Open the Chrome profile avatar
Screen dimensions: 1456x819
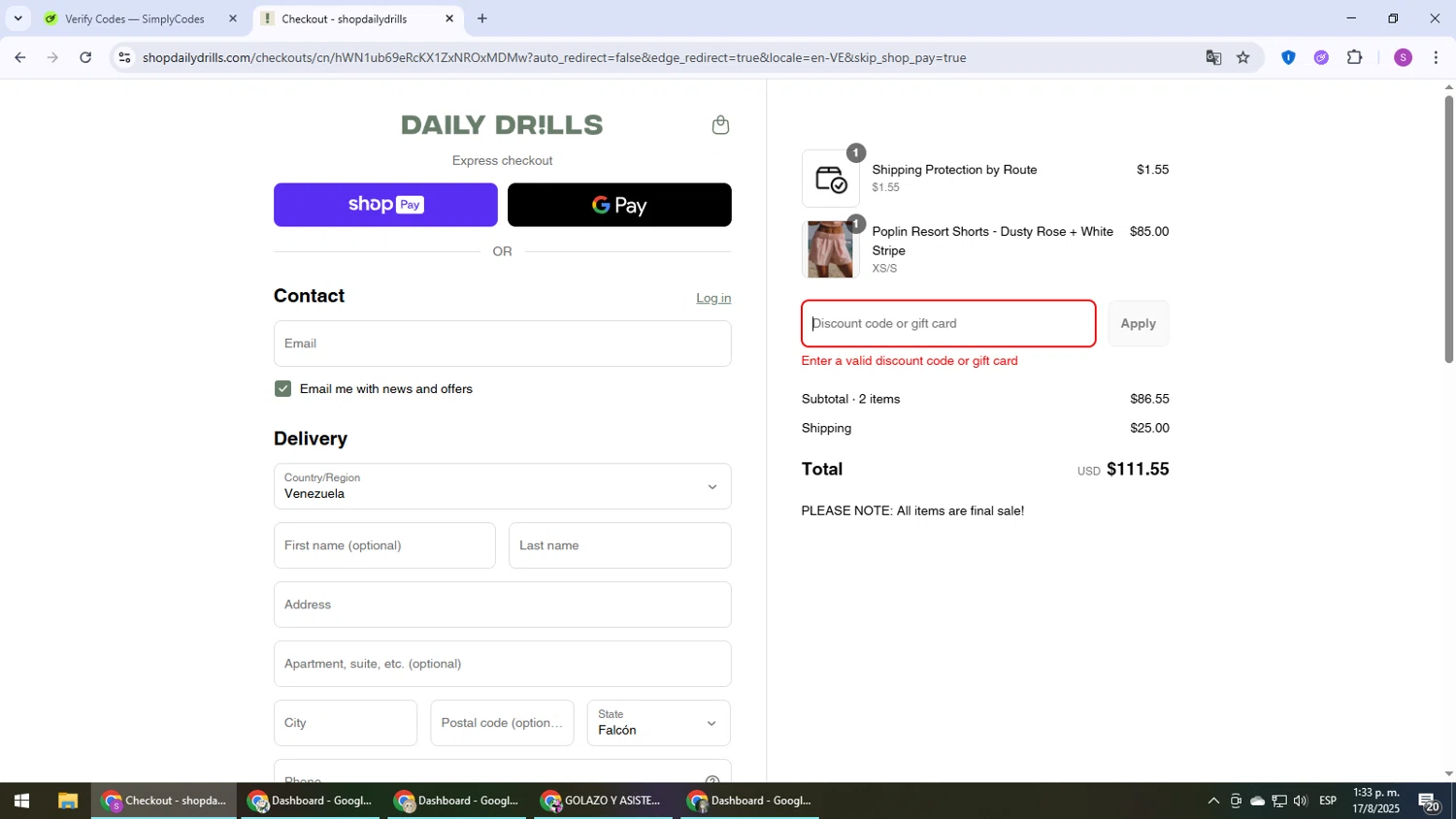(1403, 57)
